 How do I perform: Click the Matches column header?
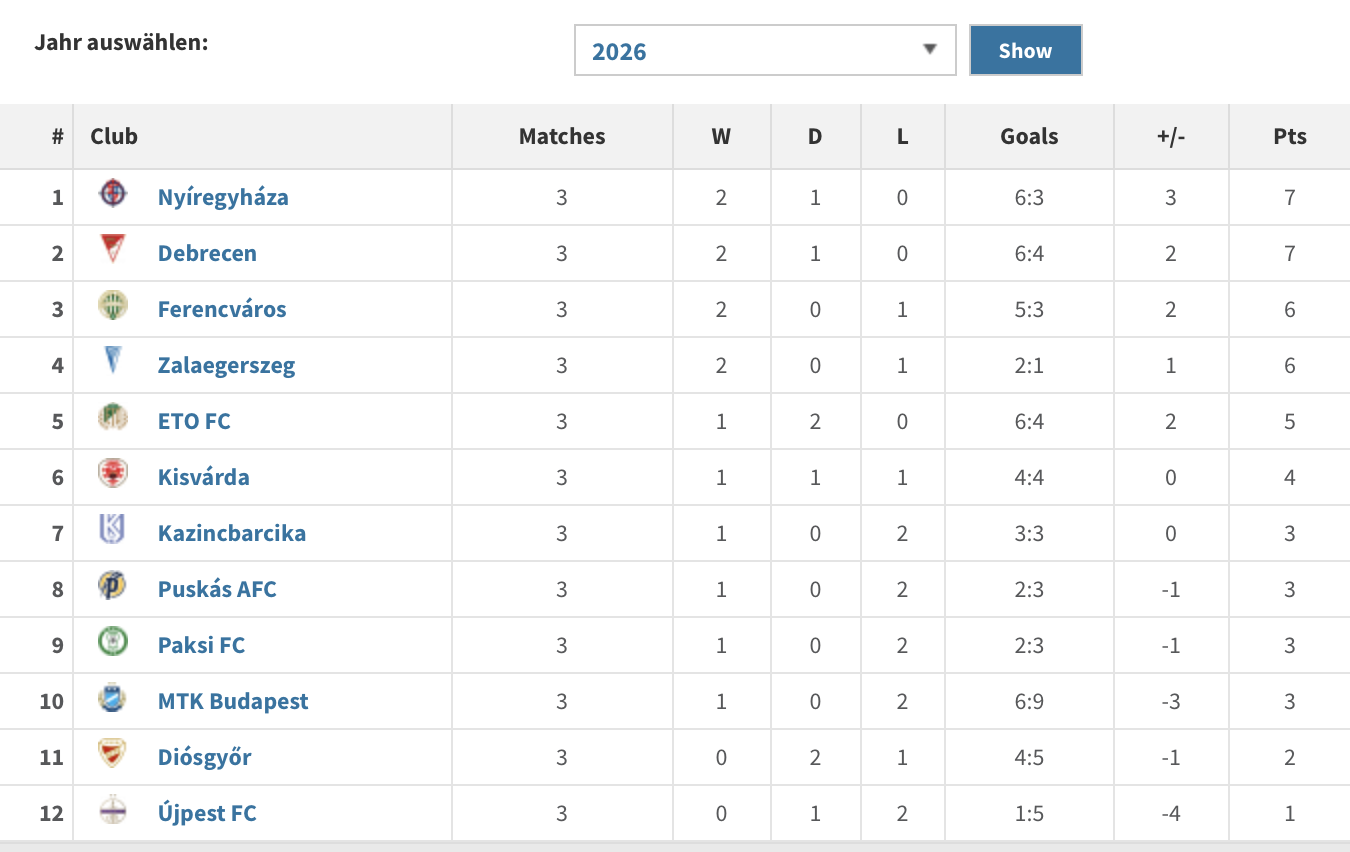coord(562,137)
